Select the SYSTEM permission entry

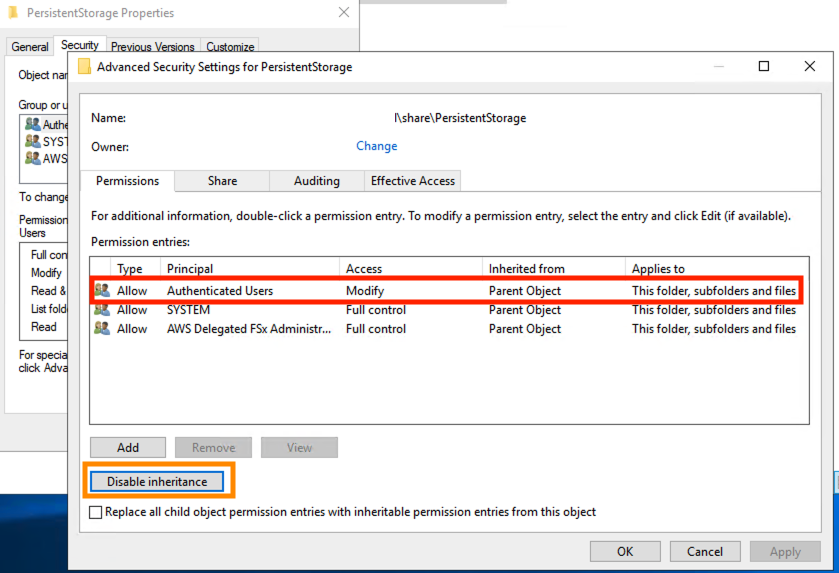(x=449, y=310)
